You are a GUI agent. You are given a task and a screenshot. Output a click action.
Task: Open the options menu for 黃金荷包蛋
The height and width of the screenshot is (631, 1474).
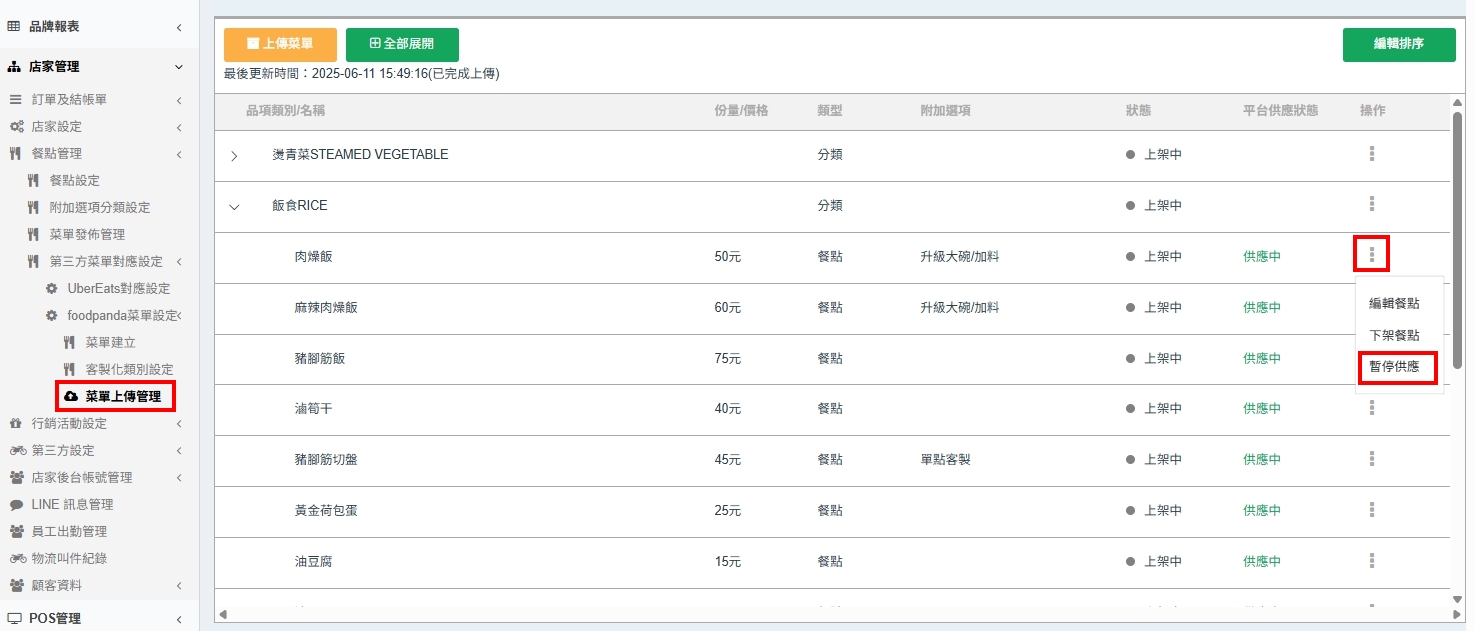coord(1371,510)
